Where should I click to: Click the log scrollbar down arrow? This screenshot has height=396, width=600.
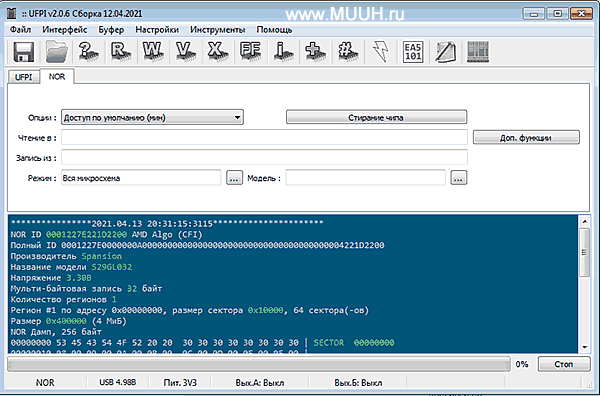tap(585, 347)
